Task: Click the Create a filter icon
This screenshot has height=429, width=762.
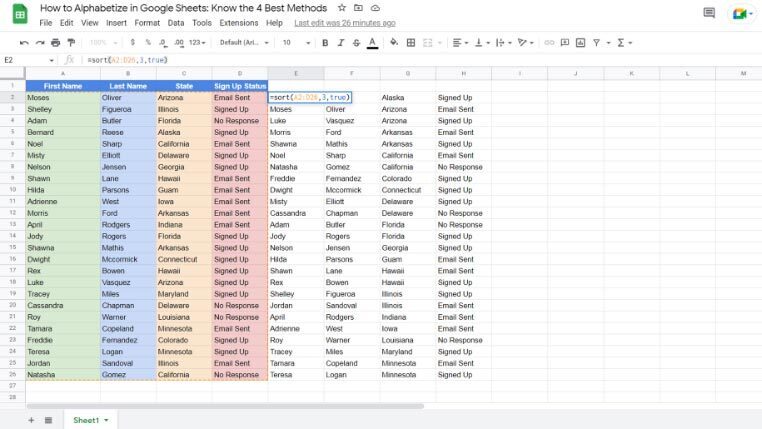Action: point(596,43)
